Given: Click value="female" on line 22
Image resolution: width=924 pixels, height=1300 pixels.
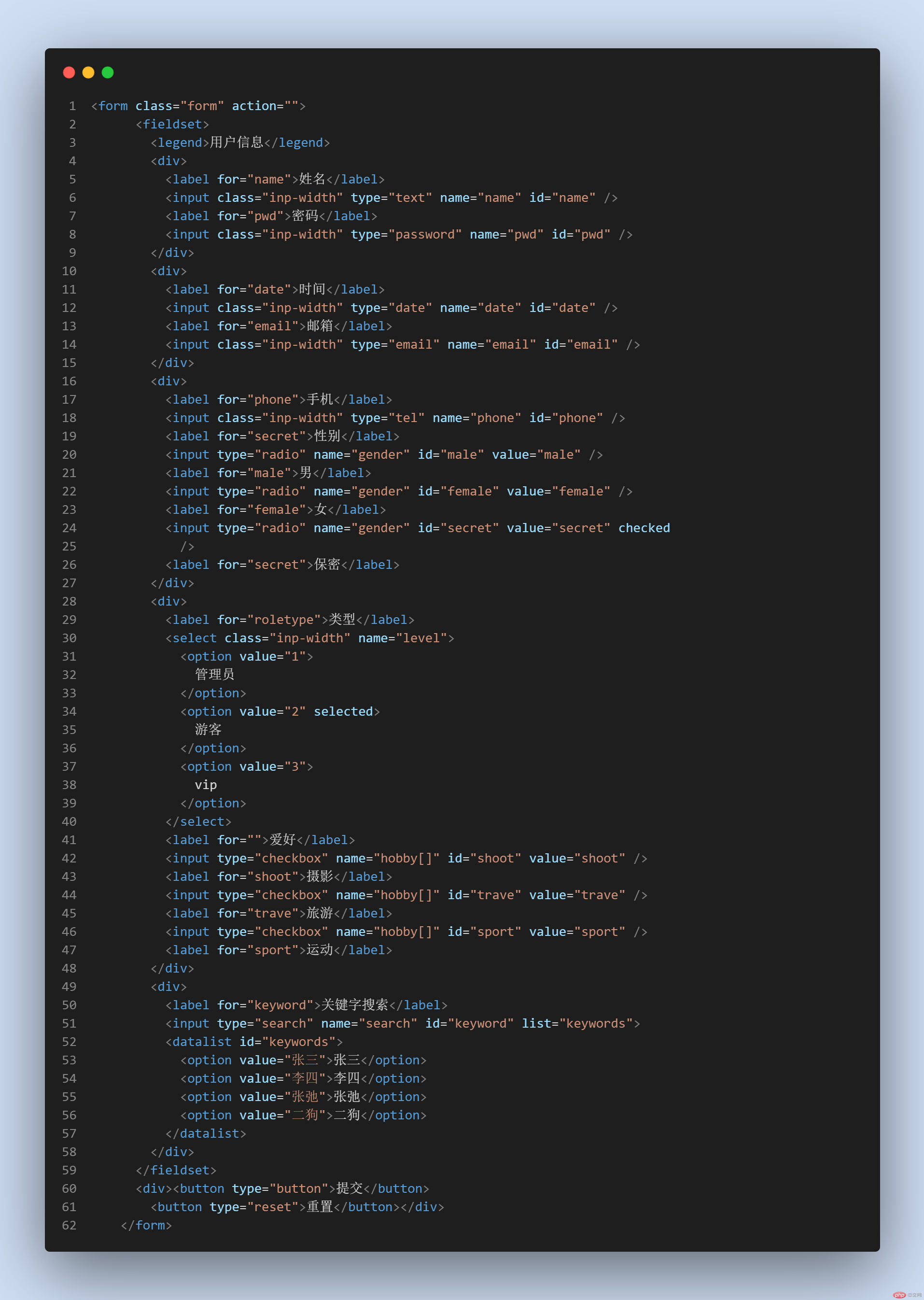Looking at the screenshot, I should coord(559,491).
